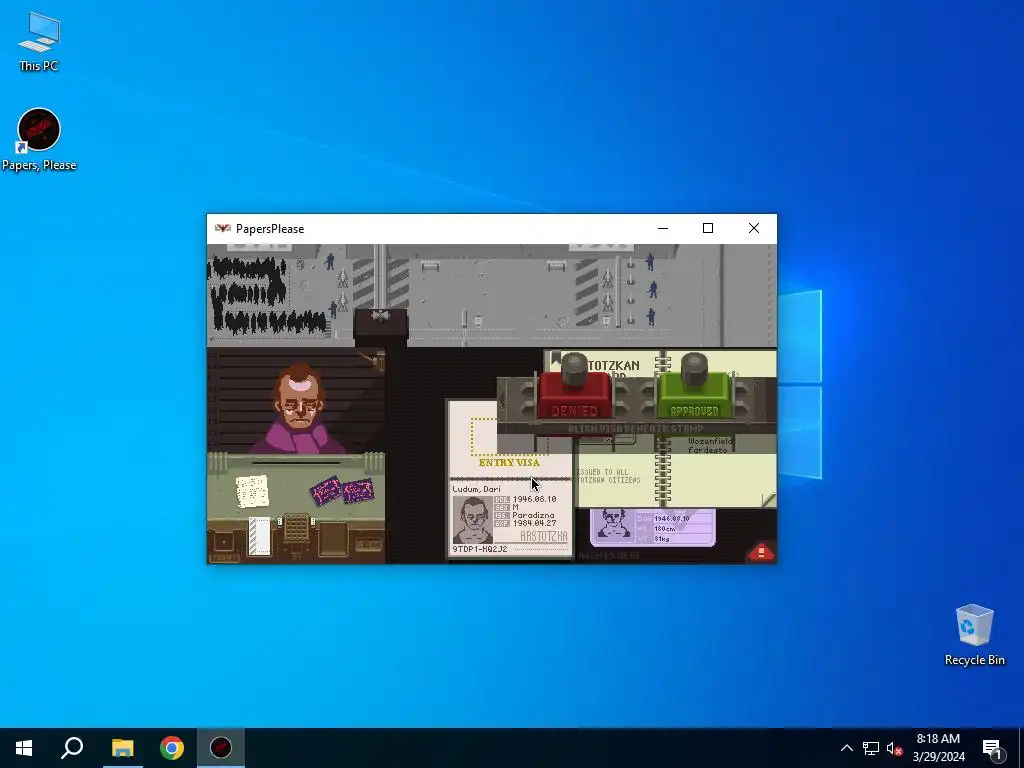Image resolution: width=1024 pixels, height=768 pixels.
Task: Pick up the white transcript paper on counter
Action: 252,491
